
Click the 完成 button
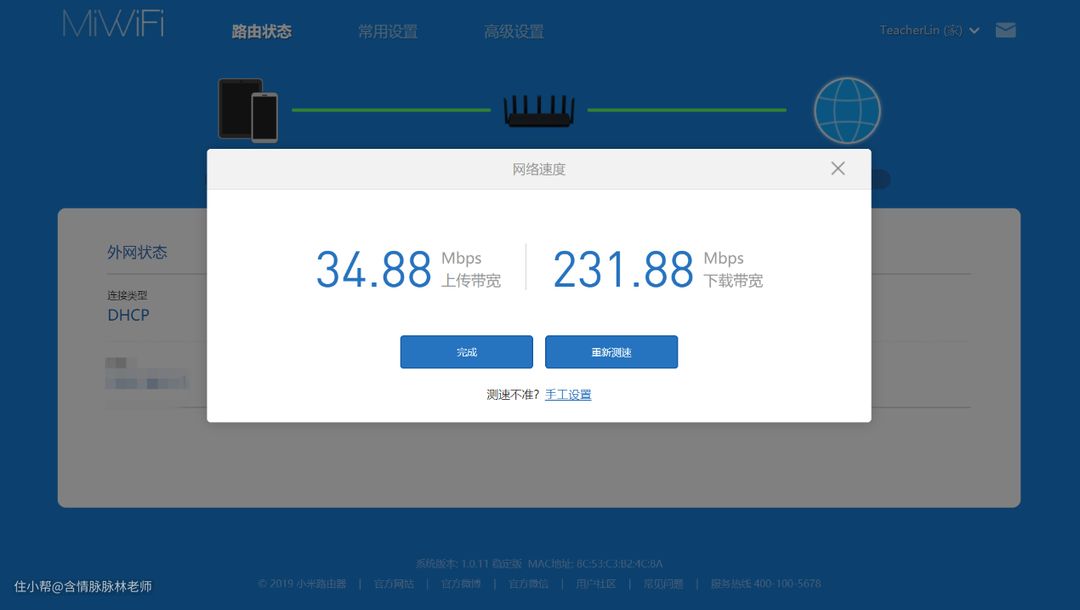pyautogui.click(x=466, y=352)
